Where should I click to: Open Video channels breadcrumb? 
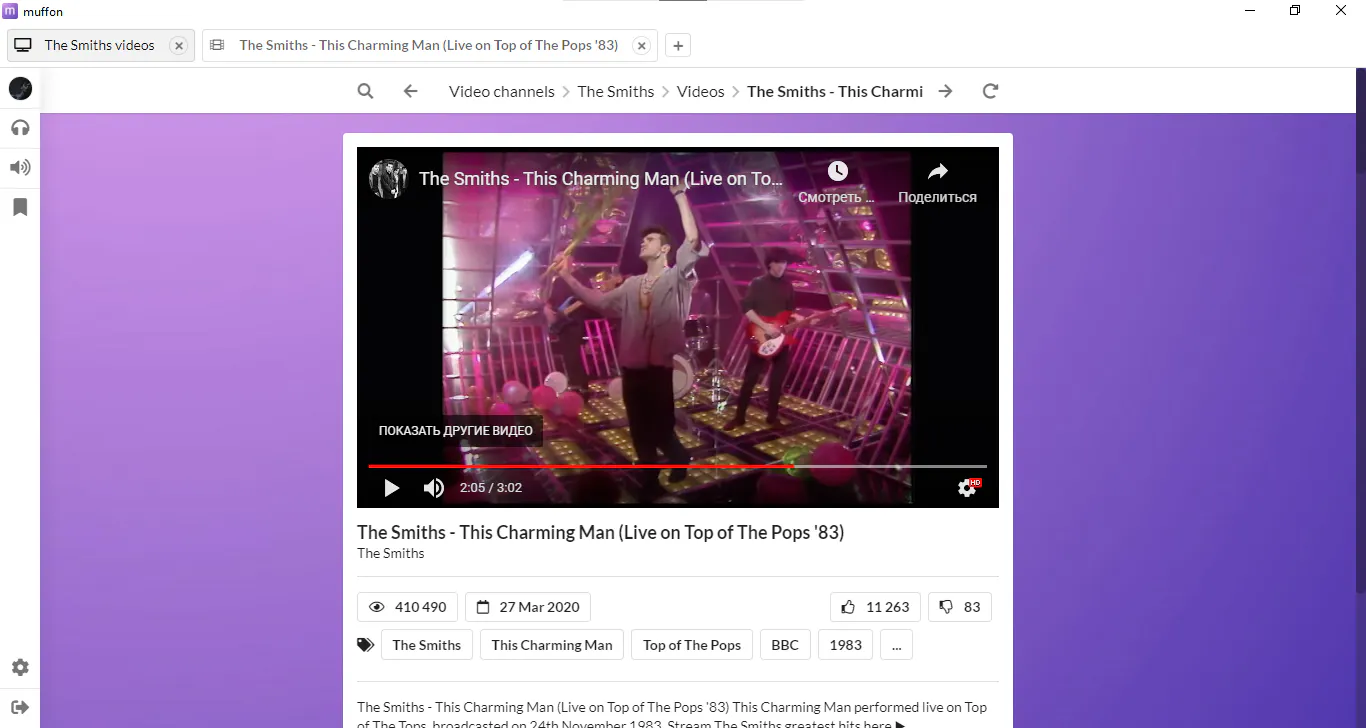click(501, 91)
